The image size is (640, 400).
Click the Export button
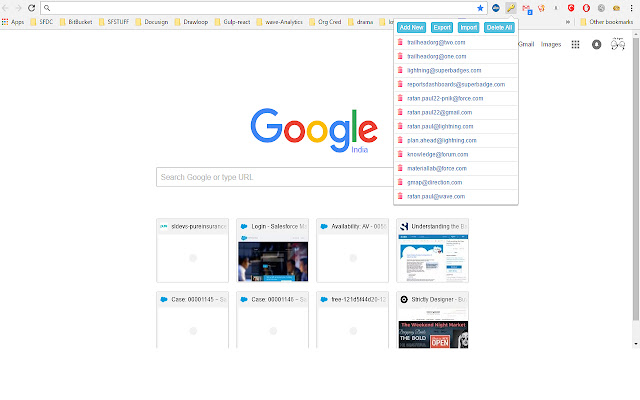(x=442, y=27)
